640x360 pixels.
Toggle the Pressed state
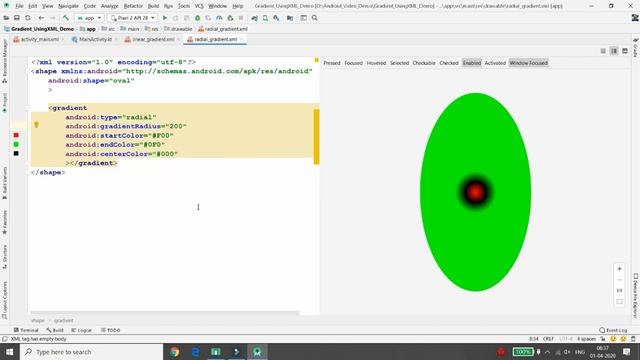pos(332,63)
